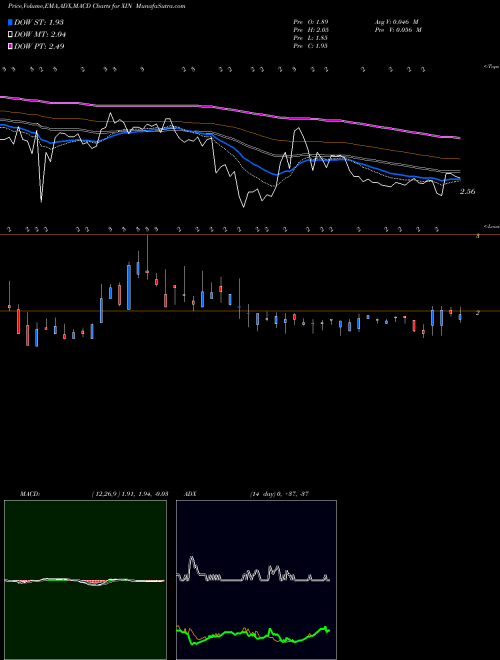
Task: Open the dark blue ADX indicator chart
Action: click(256, 580)
